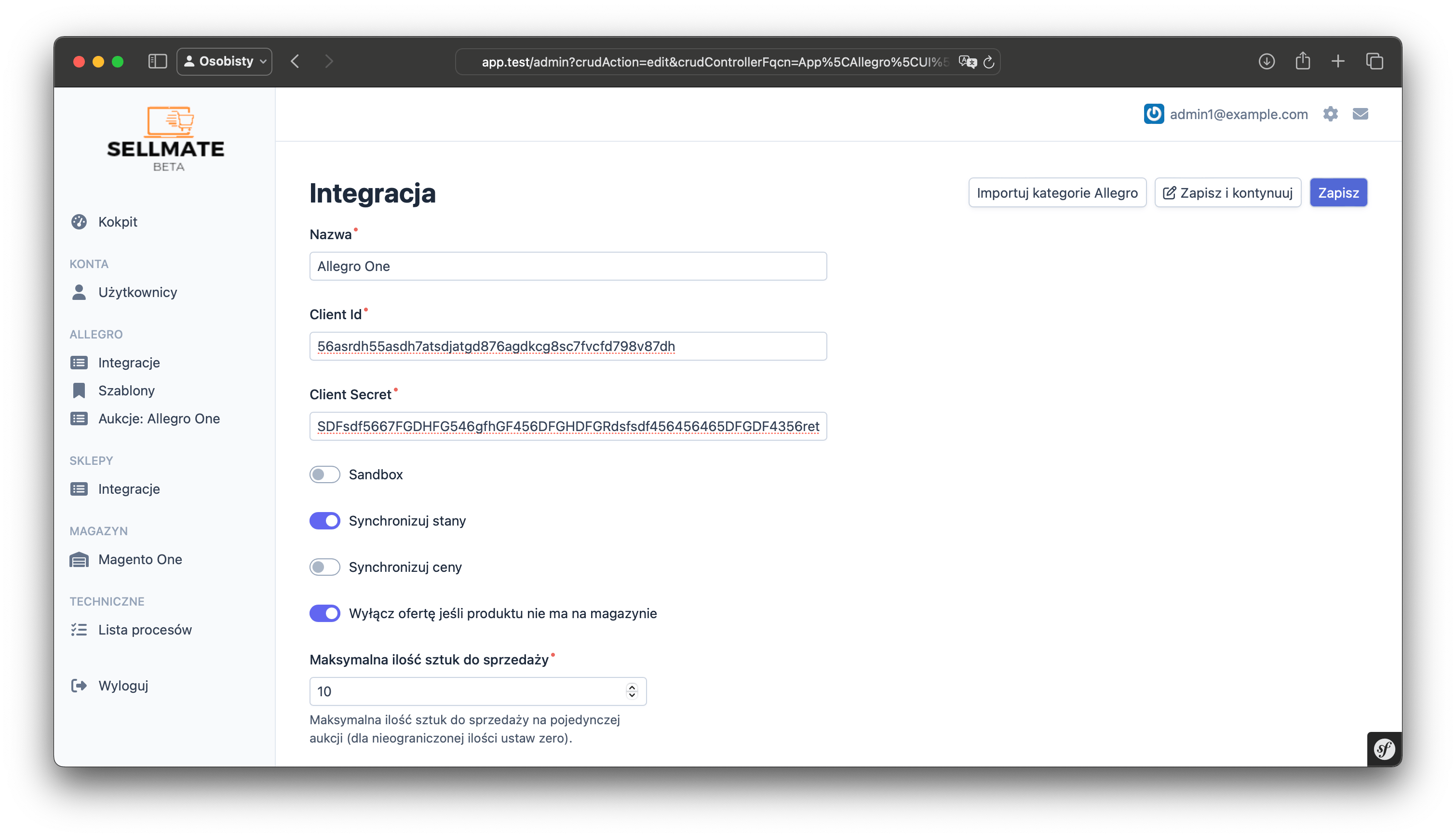Click the Importuj kategorie Allegro button
1456x838 pixels.
pyautogui.click(x=1056, y=192)
